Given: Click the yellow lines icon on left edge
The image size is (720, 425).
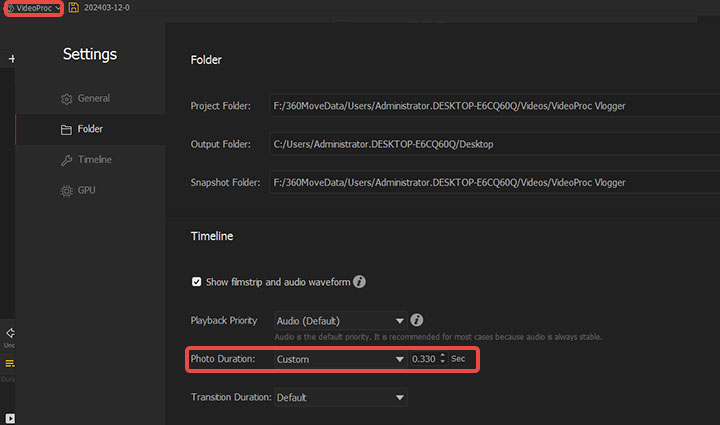Looking at the screenshot, I should point(9,364).
